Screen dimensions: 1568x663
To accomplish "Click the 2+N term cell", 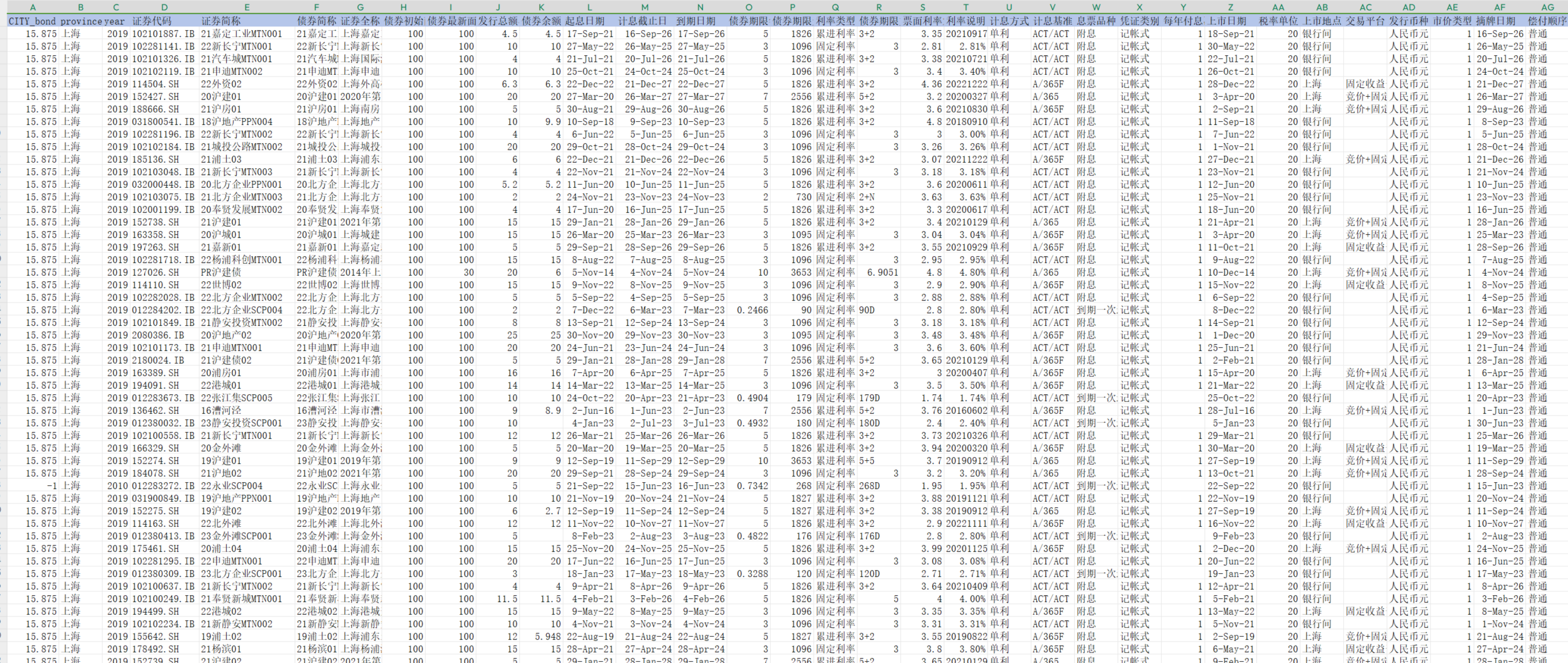I will (879, 197).
